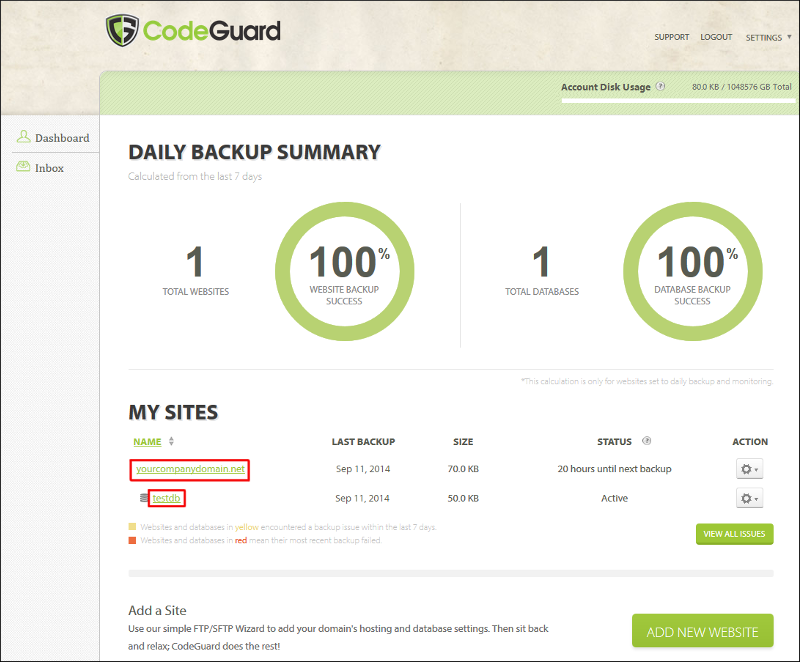
Task: Go to the Dashboard sidebar item
Action: 62,138
